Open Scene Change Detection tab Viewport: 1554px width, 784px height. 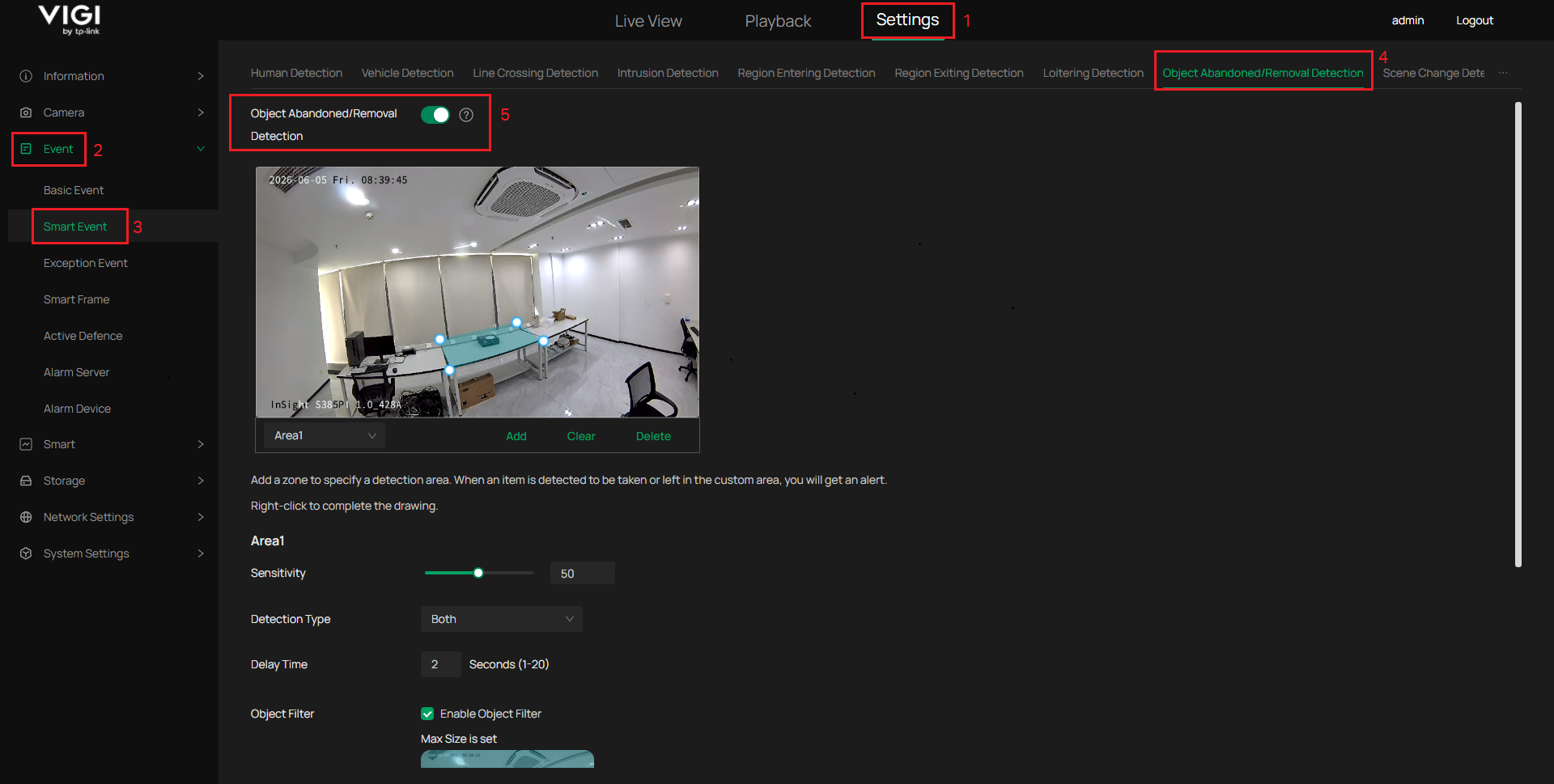coord(1433,73)
